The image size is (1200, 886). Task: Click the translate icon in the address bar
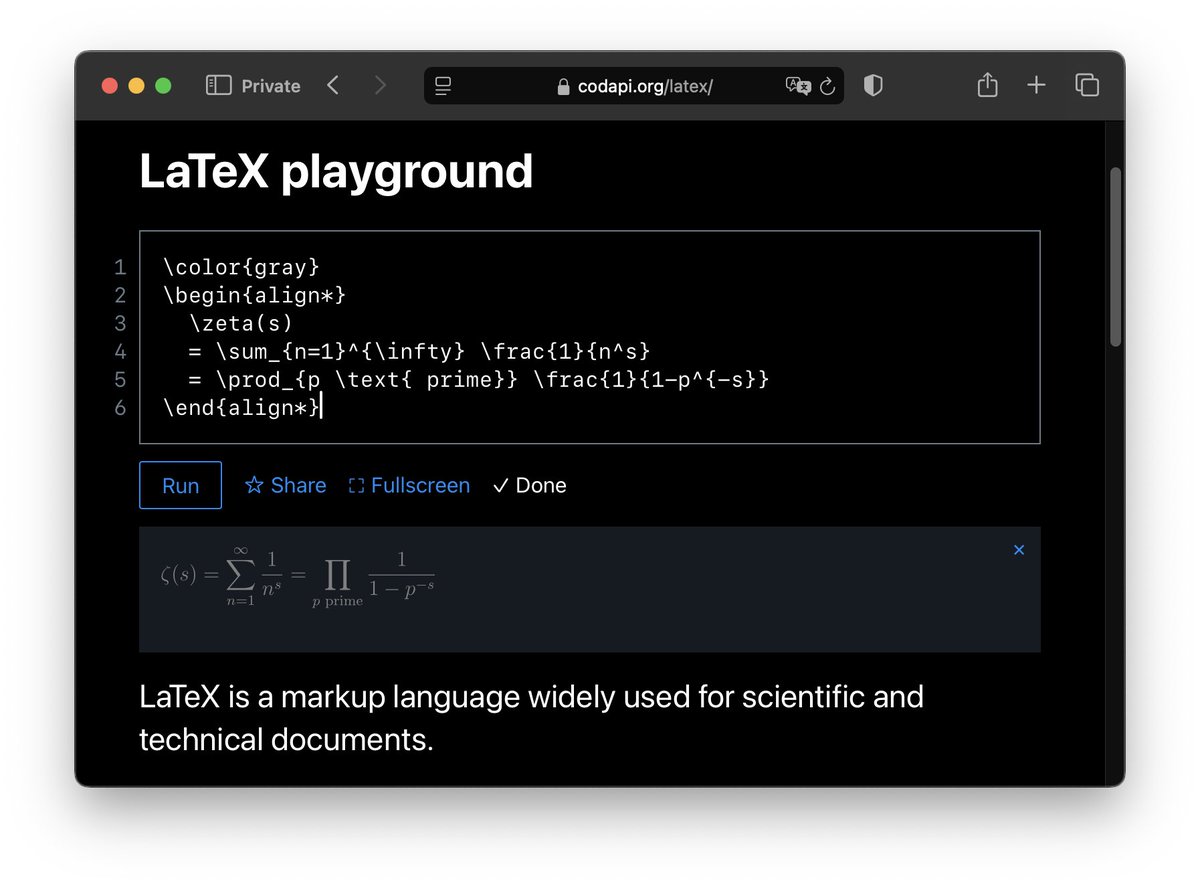pyautogui.click(x=799, y=86)
